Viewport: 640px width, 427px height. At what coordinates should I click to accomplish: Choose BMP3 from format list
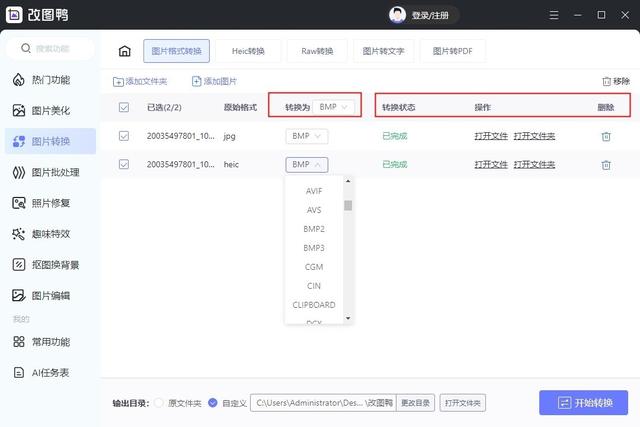(314, 248)
